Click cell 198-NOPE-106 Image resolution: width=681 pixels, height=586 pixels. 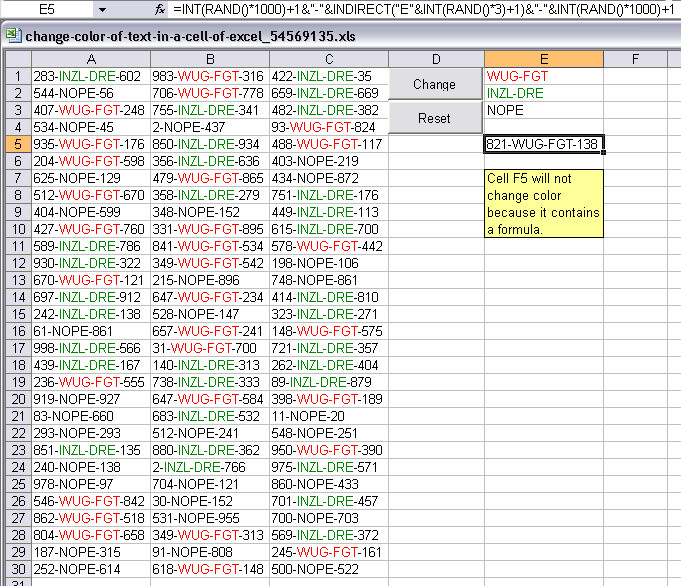click(x=329, y=263)
